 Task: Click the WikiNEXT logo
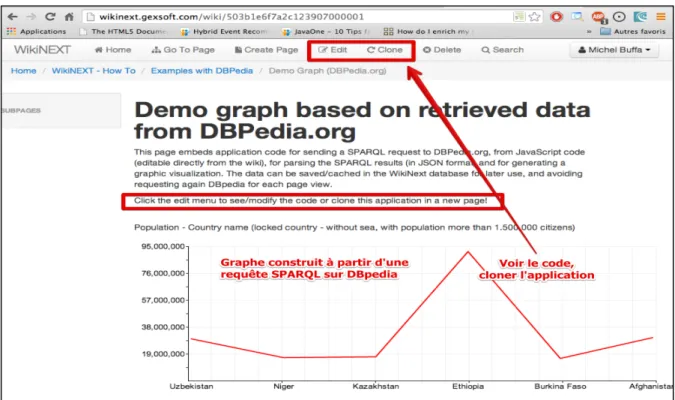coord(42,50)
